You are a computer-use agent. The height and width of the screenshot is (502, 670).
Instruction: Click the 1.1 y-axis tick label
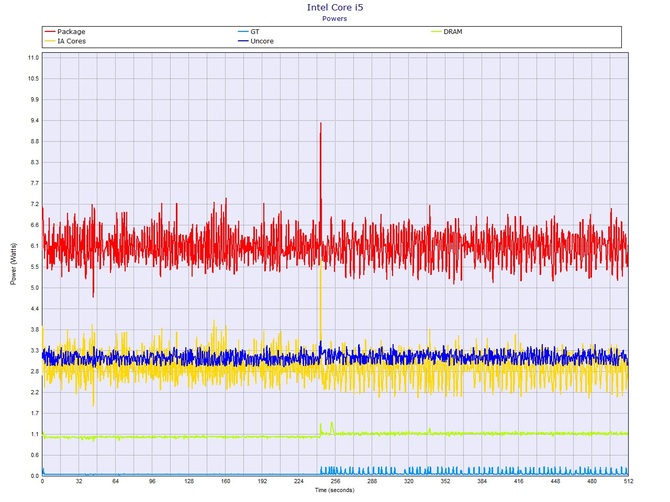[x=35, y=434]
